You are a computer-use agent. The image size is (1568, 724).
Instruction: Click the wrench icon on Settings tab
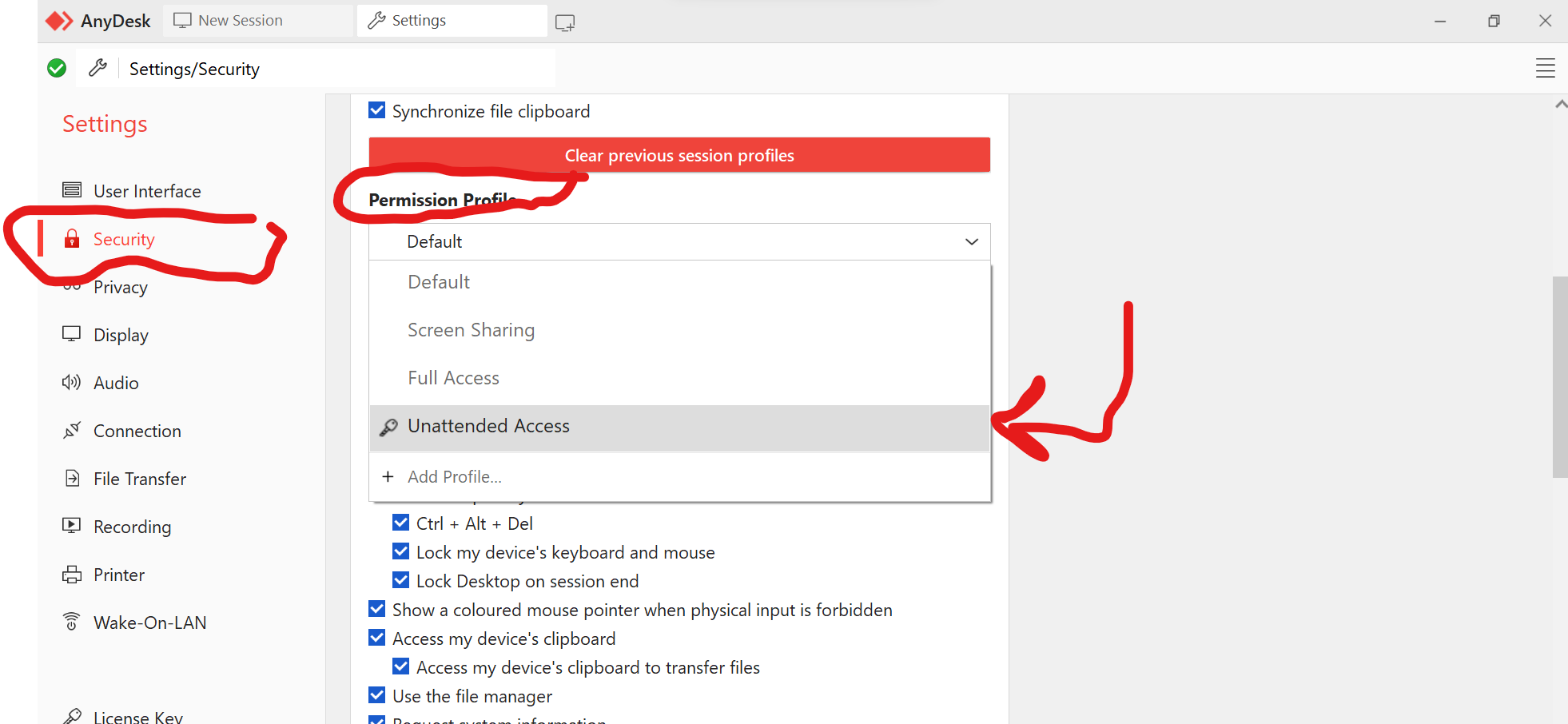point(376,20)
